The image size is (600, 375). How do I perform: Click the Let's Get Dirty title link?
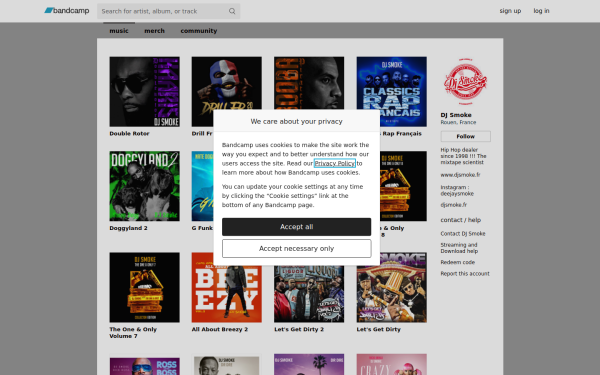[x=378, y=329]
